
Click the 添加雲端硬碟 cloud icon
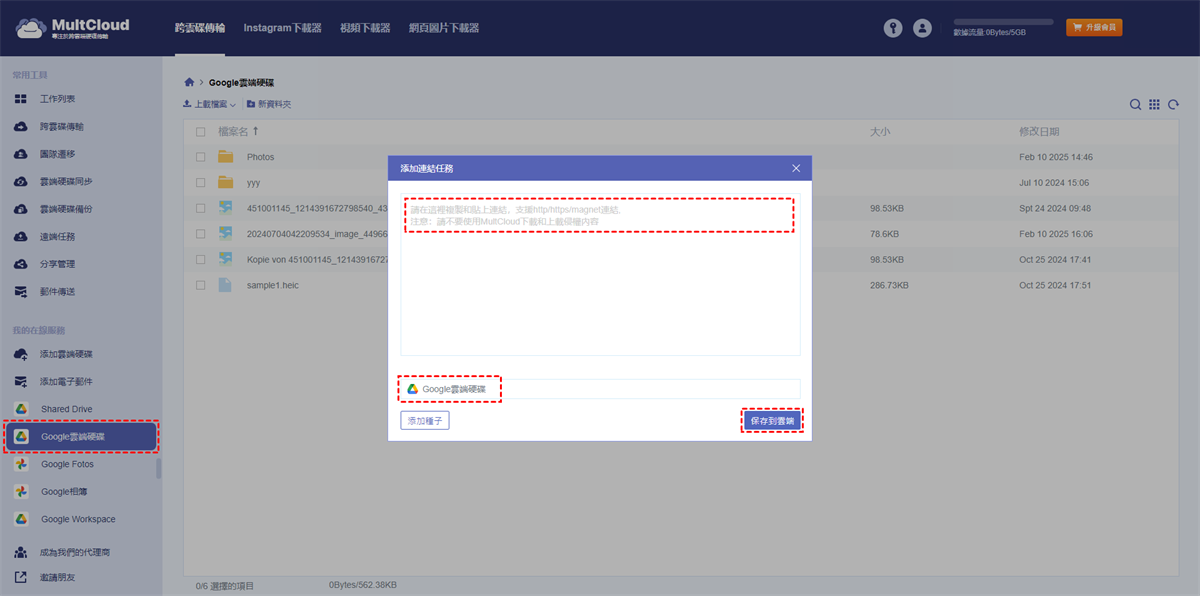20,354
